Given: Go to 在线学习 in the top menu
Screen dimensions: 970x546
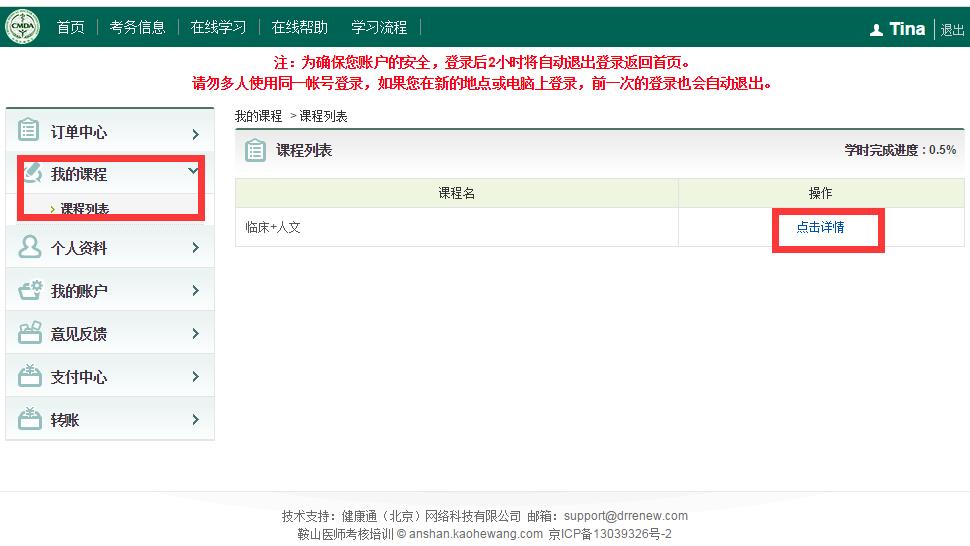Looking at the screenshot, I should point(218,27).
